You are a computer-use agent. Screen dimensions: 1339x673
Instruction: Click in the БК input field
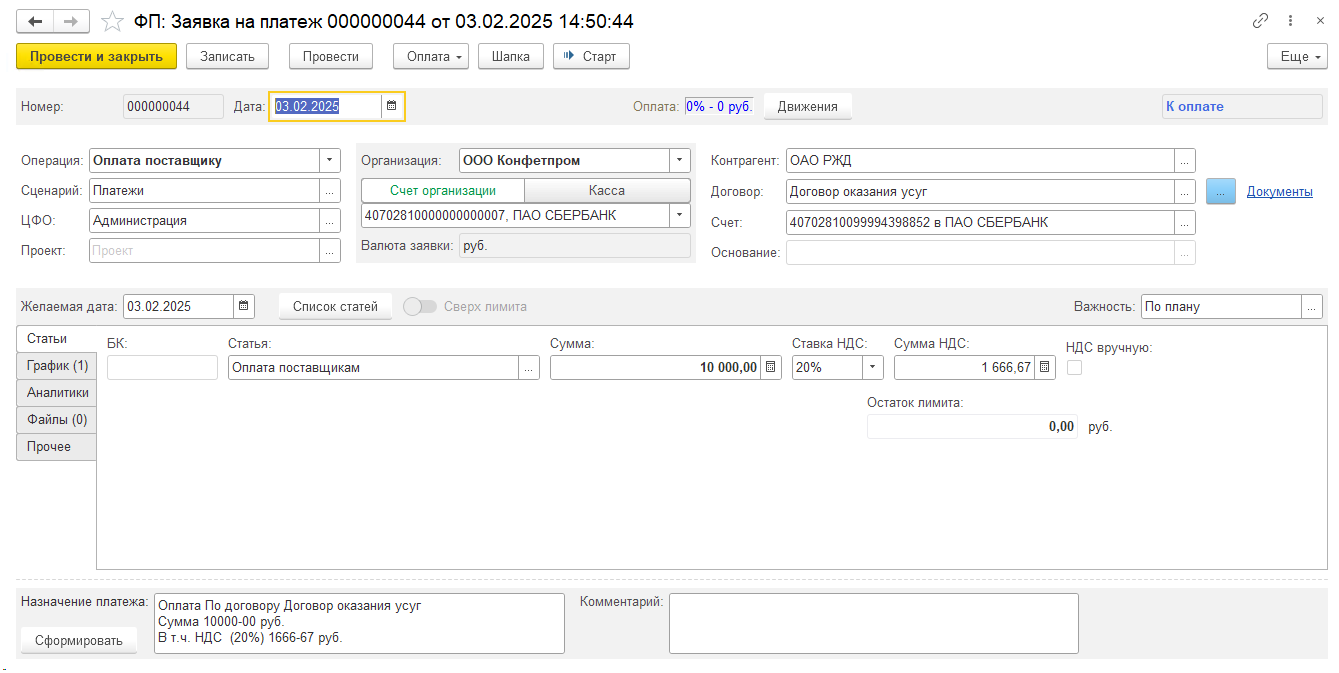tap(162, 368)
